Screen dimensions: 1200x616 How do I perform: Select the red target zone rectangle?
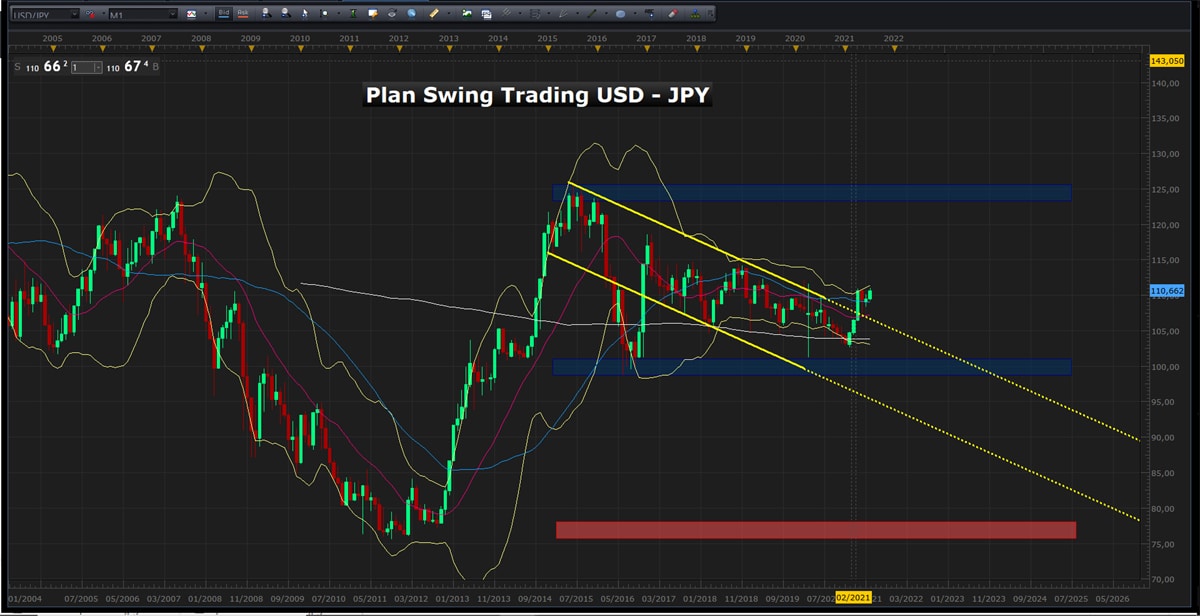[816, 530]
